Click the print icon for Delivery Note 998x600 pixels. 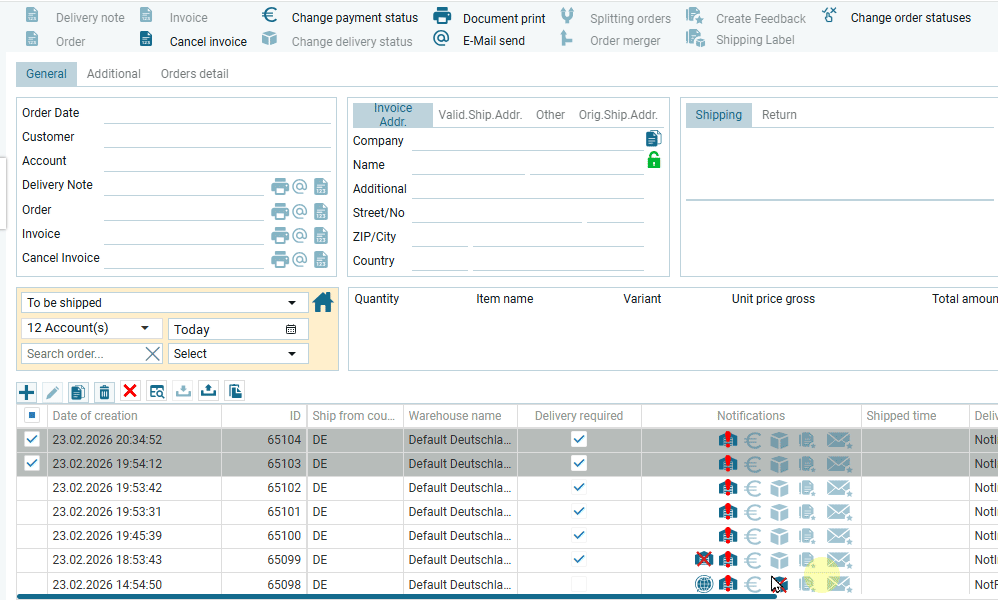(x=279, y=186)
